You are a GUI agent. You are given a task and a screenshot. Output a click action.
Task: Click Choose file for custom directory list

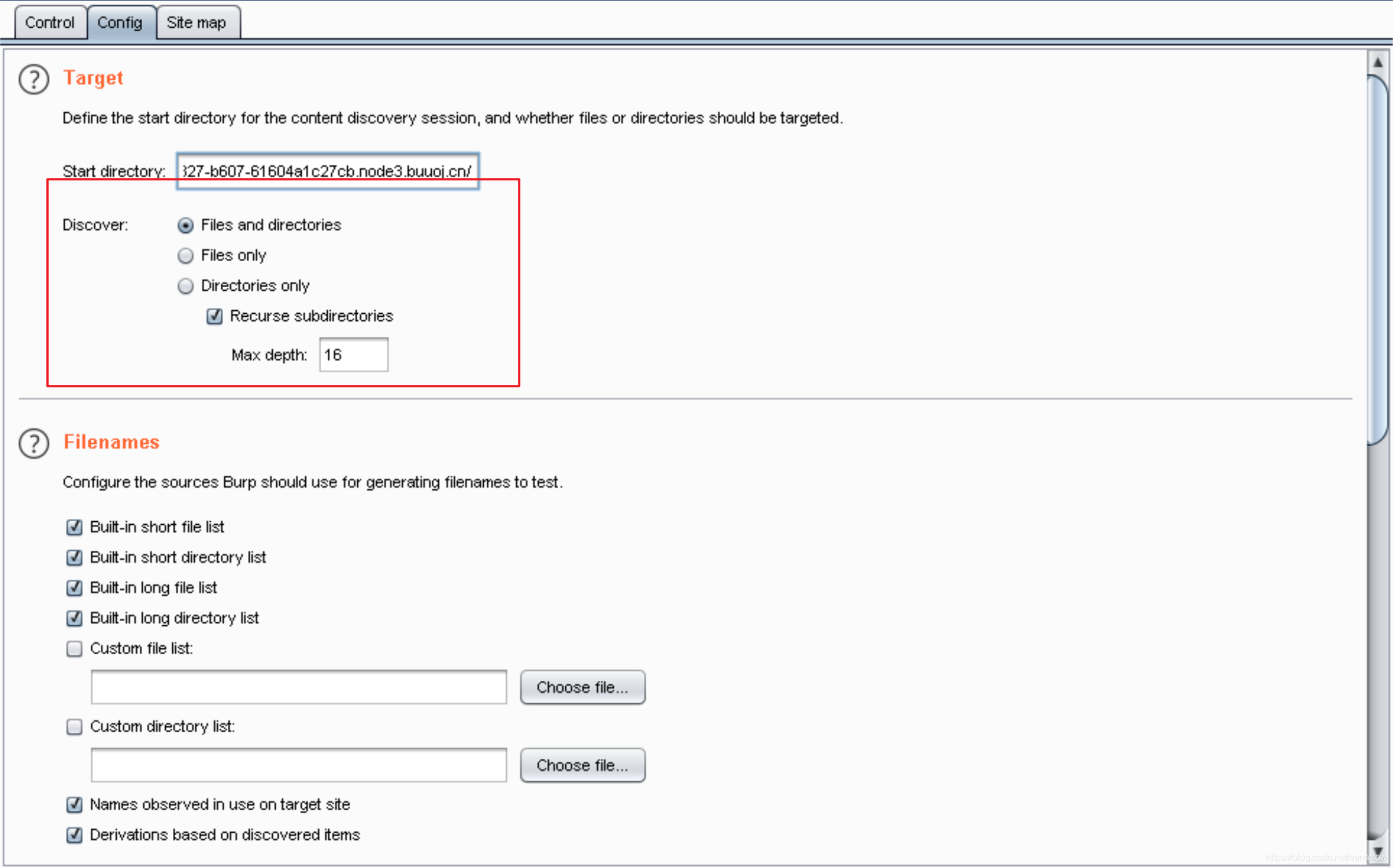click(582, 764)
